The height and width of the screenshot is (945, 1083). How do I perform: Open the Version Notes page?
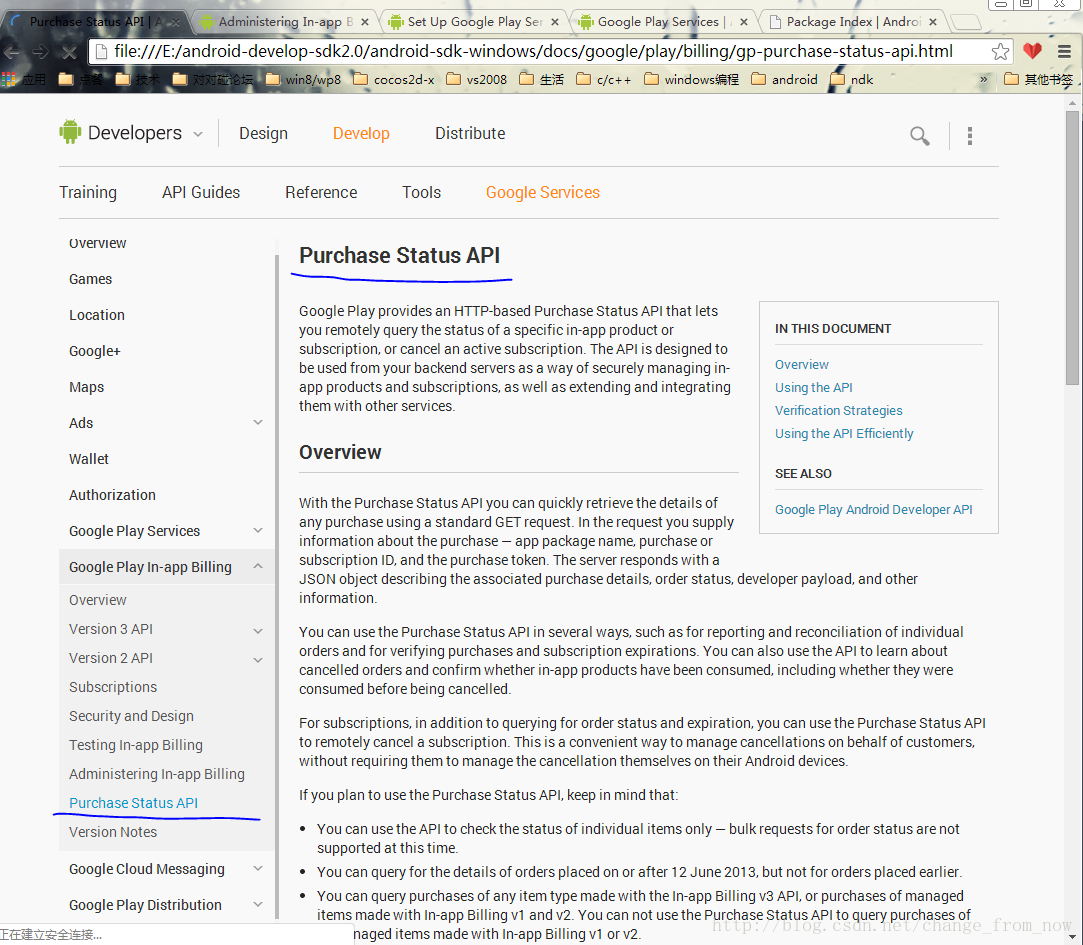pos(113,832)
